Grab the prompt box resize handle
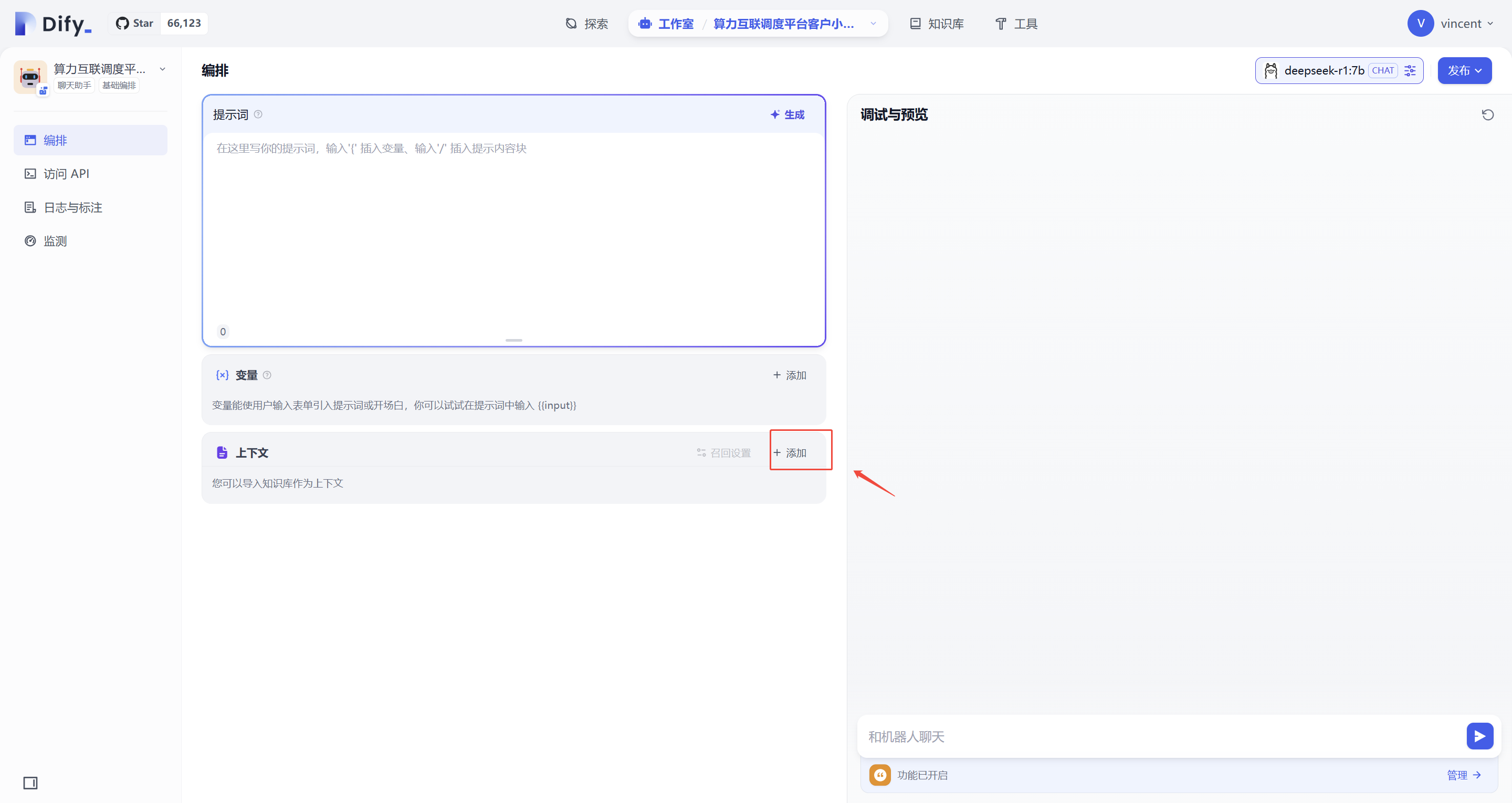This screenshot has width=1512, height=803. pyautogui.click(x=513, y=340)
